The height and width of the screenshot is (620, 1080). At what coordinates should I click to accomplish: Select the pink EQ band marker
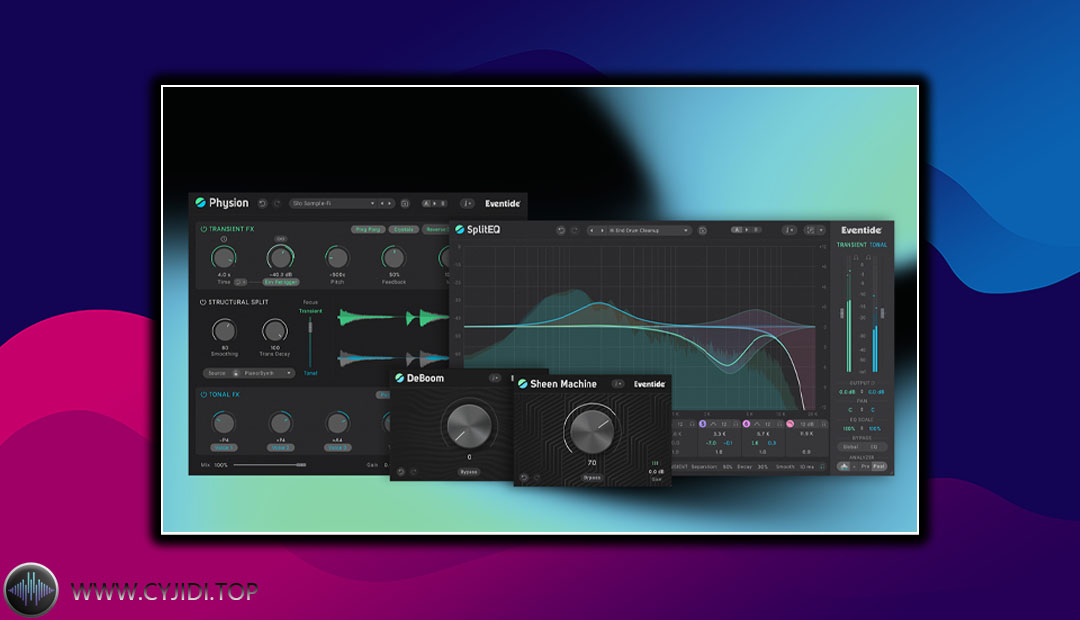790,424
